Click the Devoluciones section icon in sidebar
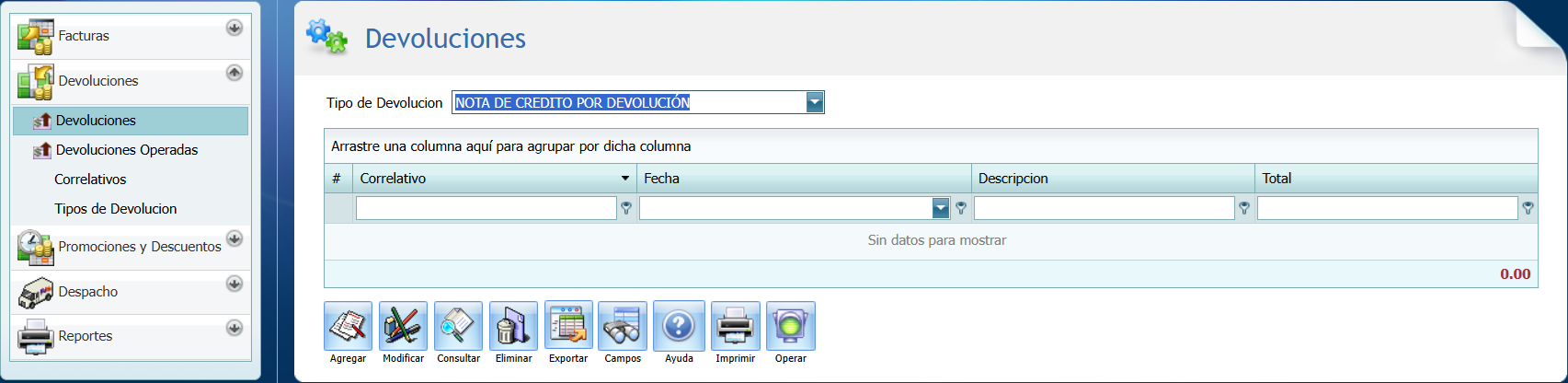The width and height of the screenshot is (1568, 383). pos(36,81)
